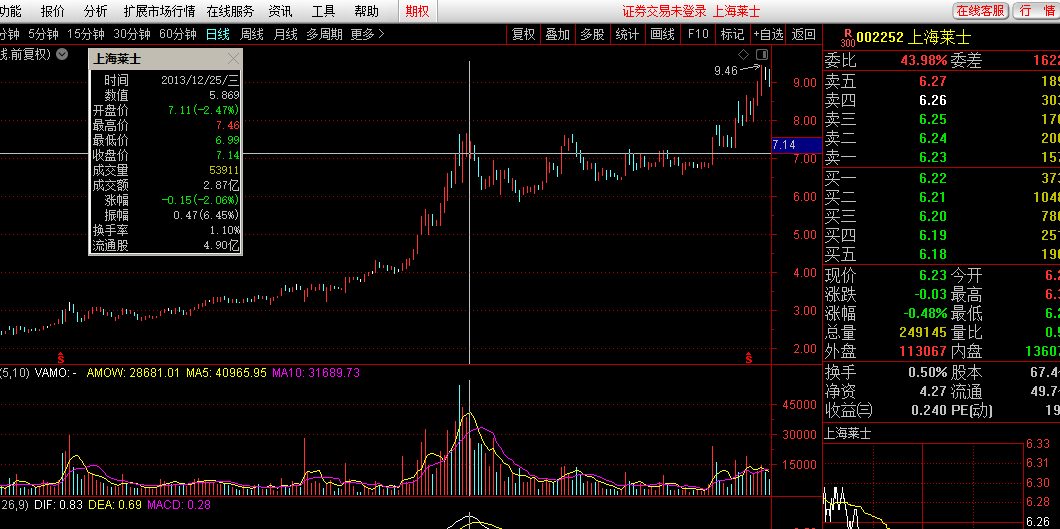Add stock via +自选 button
This screenshot has width=1060, height=529.
768,34
